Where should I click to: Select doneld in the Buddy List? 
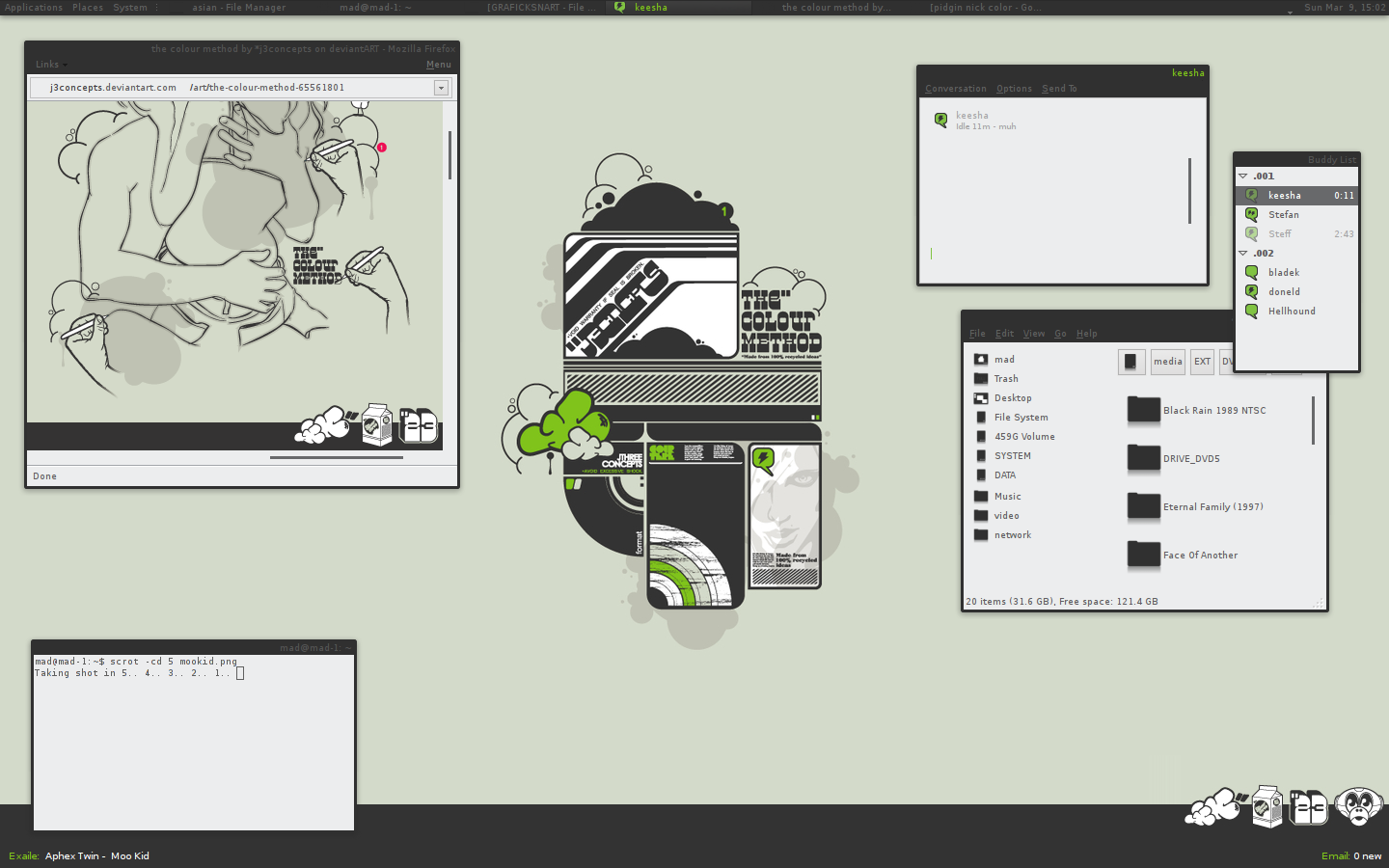(x=1296, y=292)
